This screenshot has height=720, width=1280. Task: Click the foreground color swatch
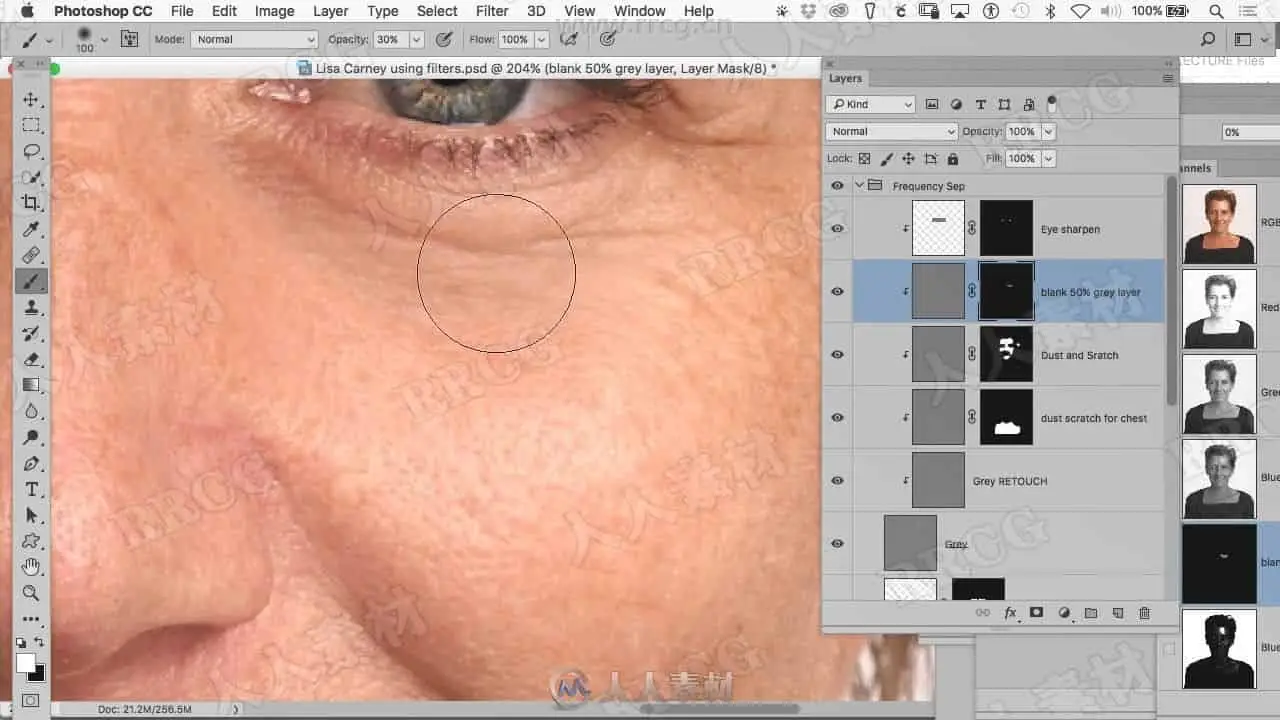pyautogui.click(x=25, y=663)
